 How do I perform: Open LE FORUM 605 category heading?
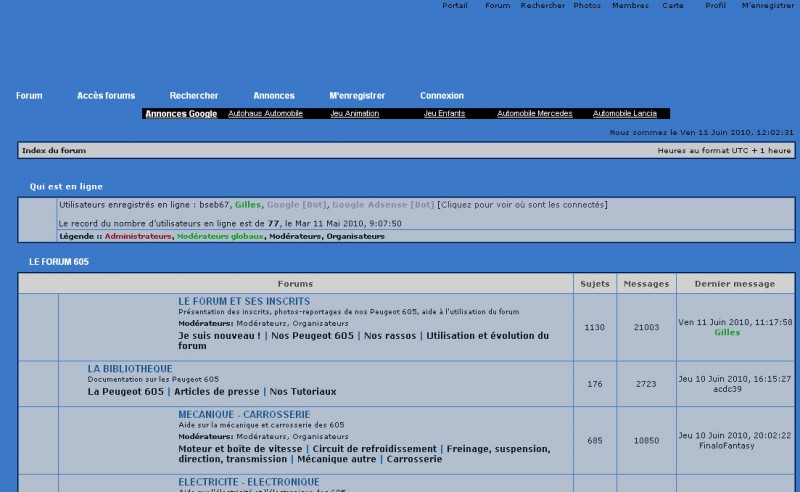pyautogui.click(x=59, y=262)
